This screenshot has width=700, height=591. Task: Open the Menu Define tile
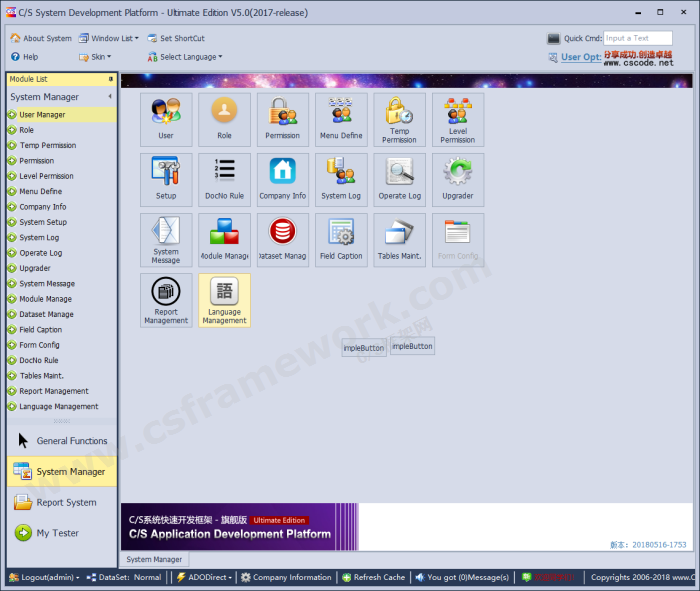point(341,119)
